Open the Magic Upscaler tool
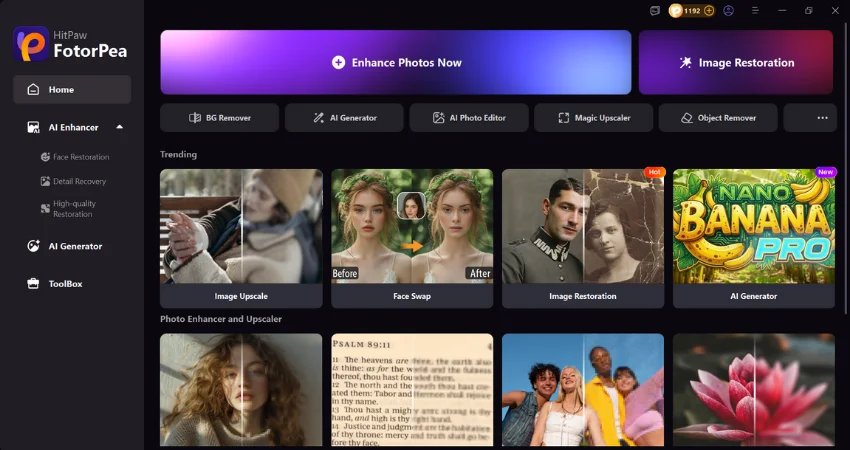 [x=594, y=118]
